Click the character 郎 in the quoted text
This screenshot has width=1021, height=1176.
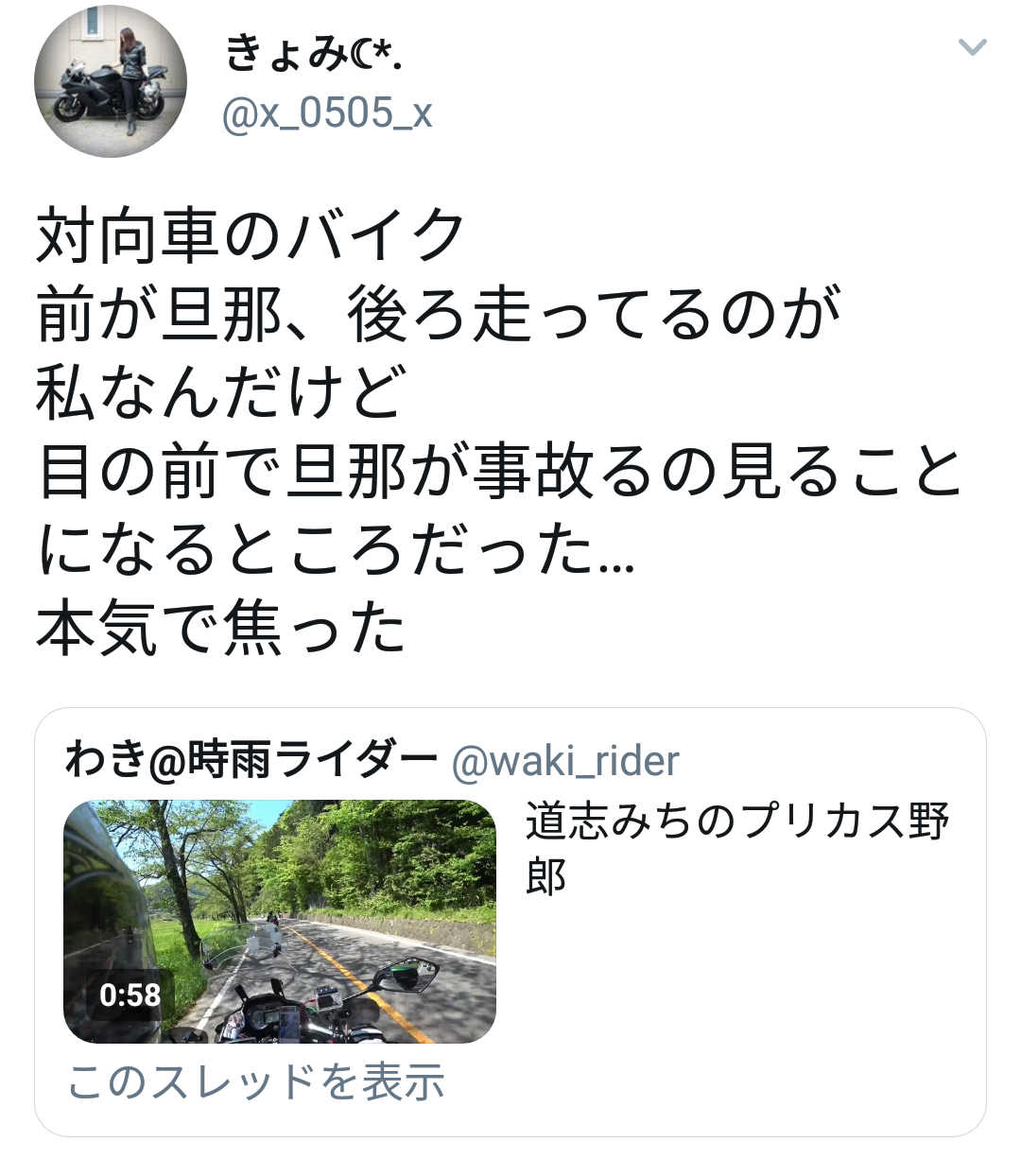pos(545,876)
